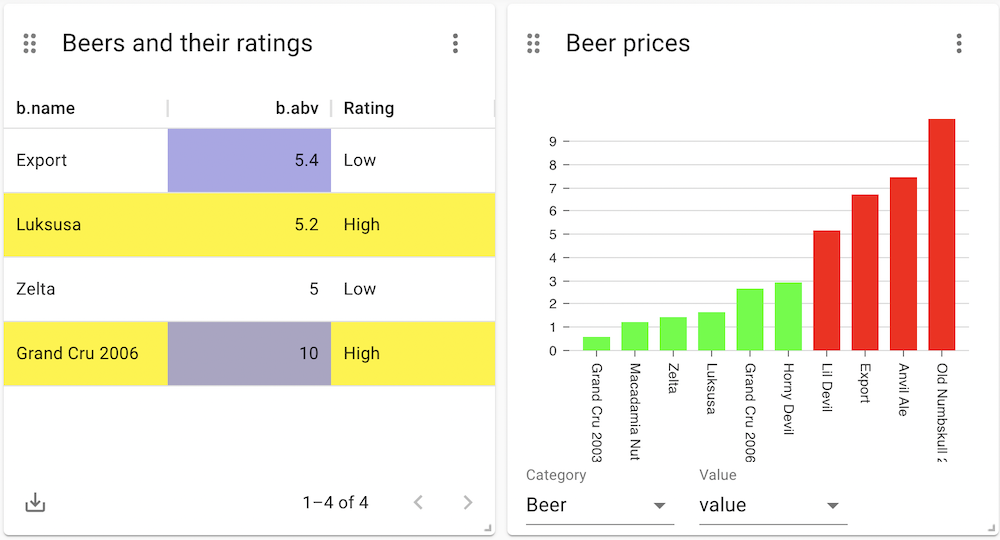Screen dimensions: 1000x540
Task: Click the drag handle of the Beers and their ratings card
Action: [x=30, y=43]
